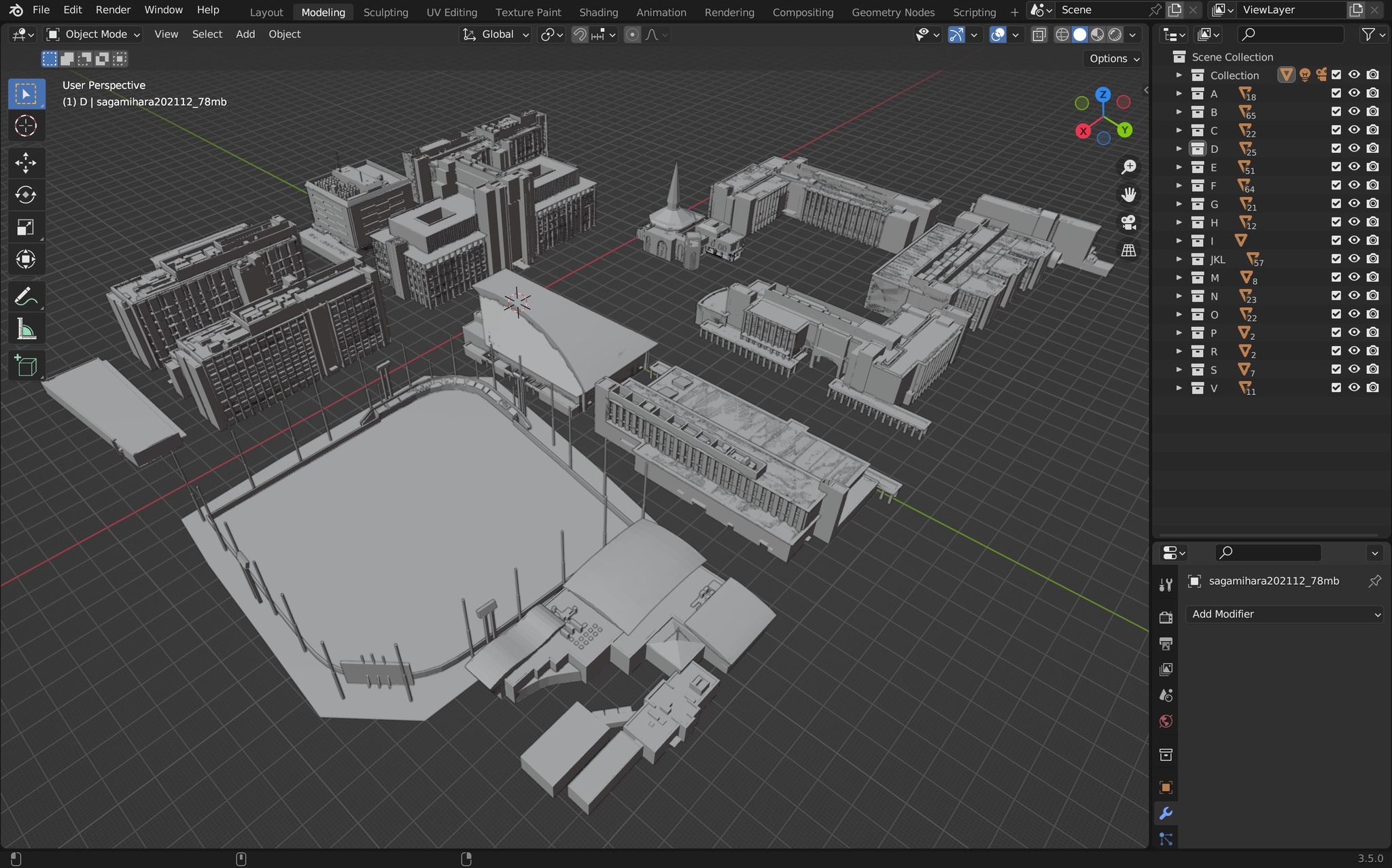
Task: Open the Global transform orientation dropdown
Action: [x=496, y=34]
